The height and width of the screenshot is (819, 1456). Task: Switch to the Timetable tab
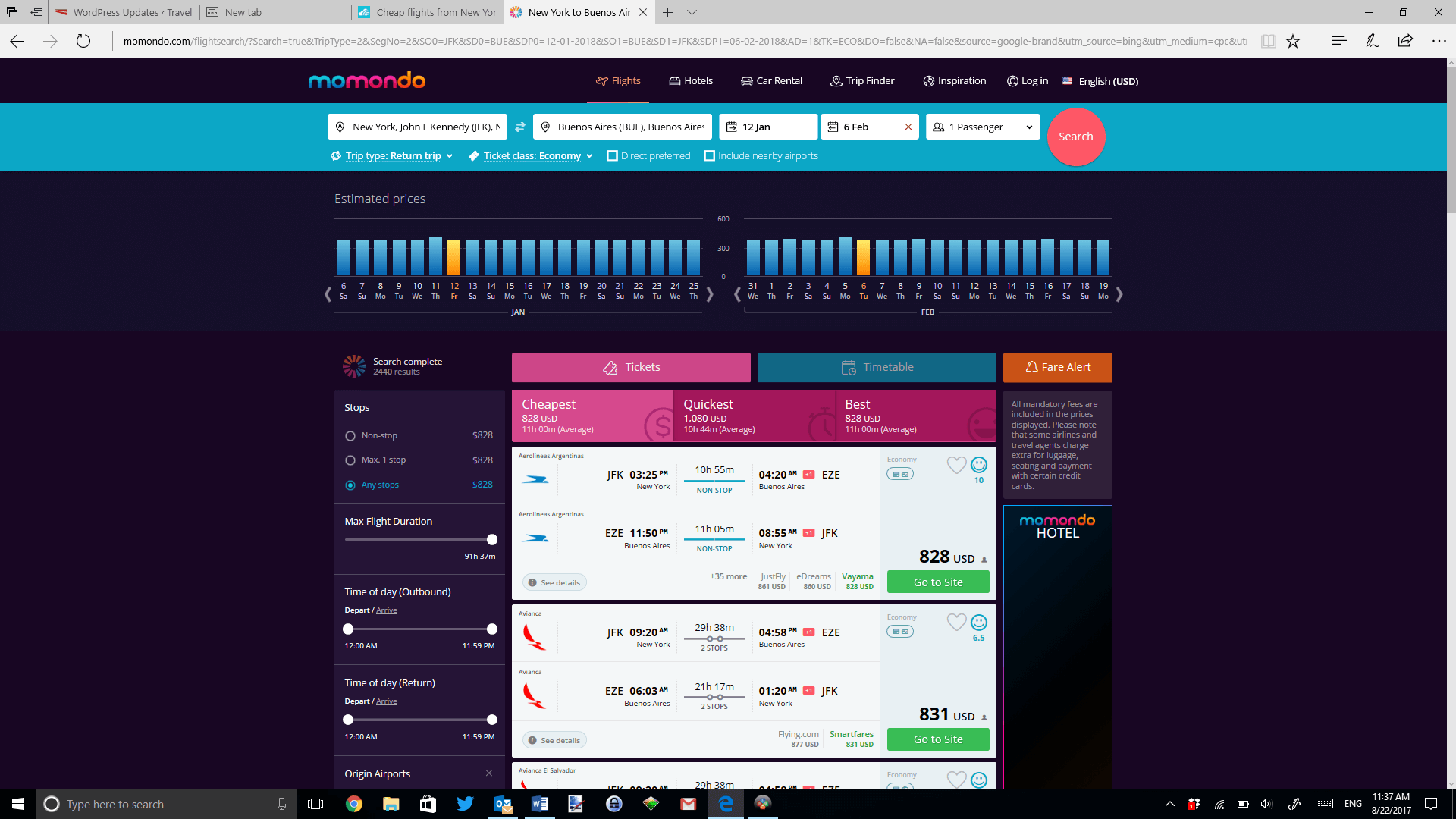click(x=877, y=367)
